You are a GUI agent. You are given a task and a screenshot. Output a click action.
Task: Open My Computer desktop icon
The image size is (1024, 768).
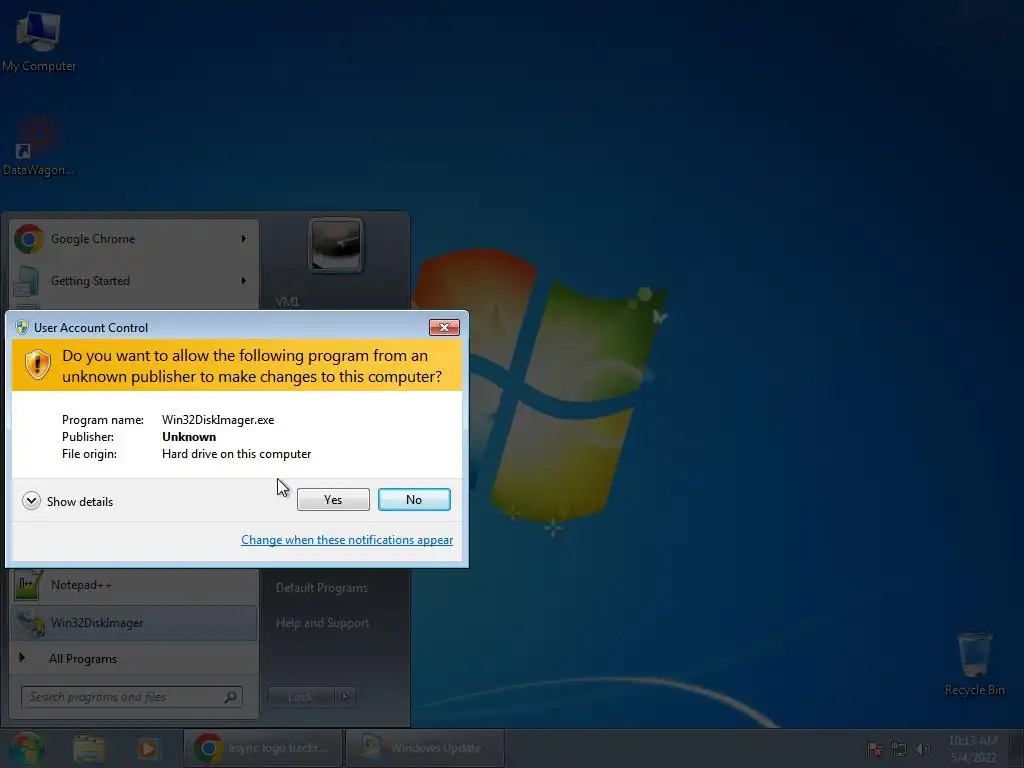coord(39,40)
